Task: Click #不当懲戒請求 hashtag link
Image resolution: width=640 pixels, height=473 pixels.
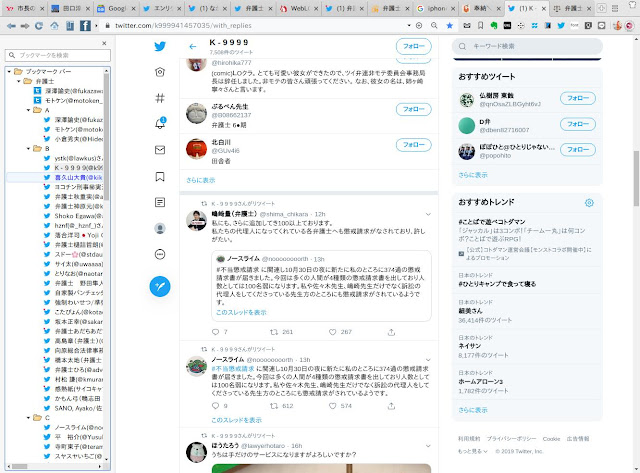Action: pos(233,369)
